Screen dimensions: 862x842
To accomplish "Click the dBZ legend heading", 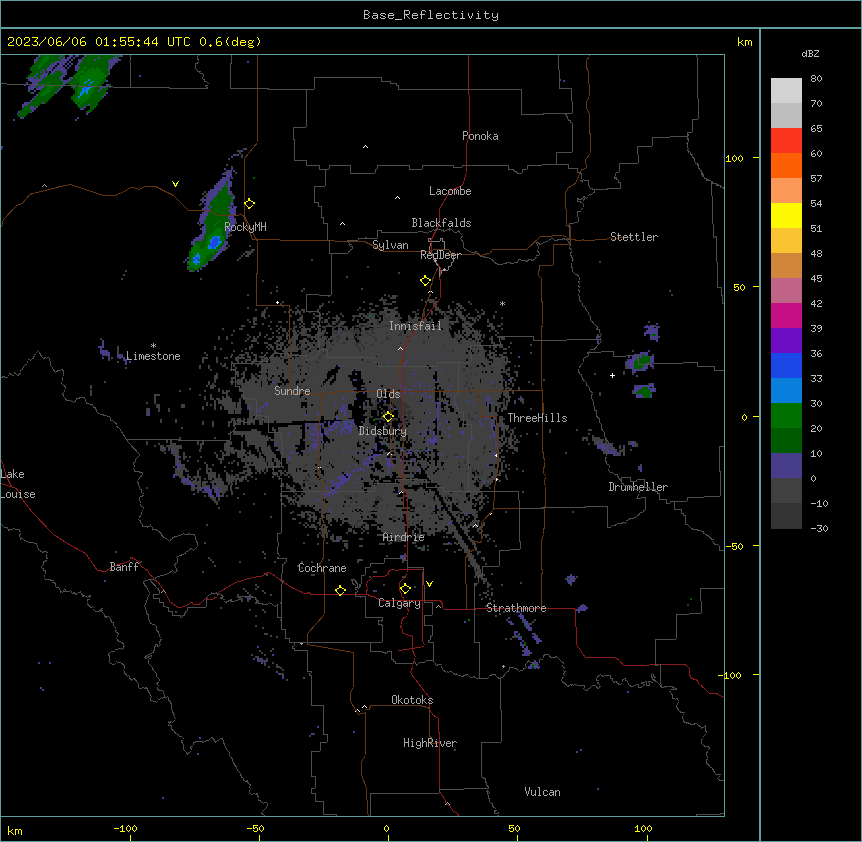I will [810, 53].
